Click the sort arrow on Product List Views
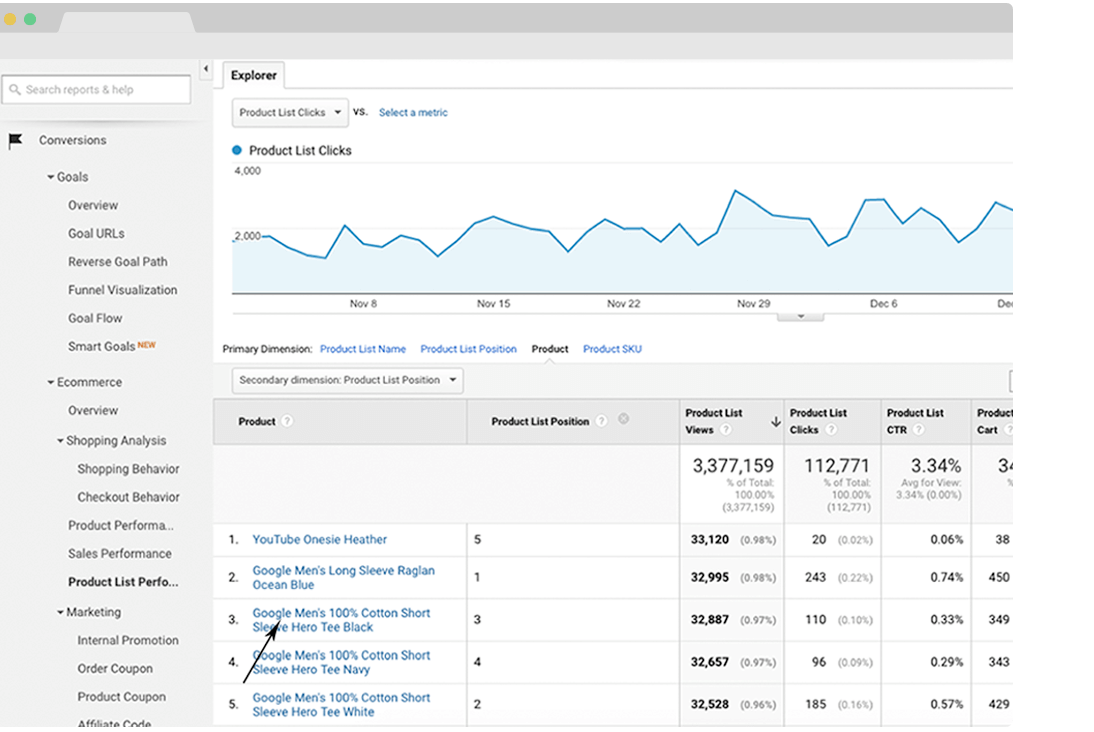The image size is (1094, 732). click(x=775, y=422)
